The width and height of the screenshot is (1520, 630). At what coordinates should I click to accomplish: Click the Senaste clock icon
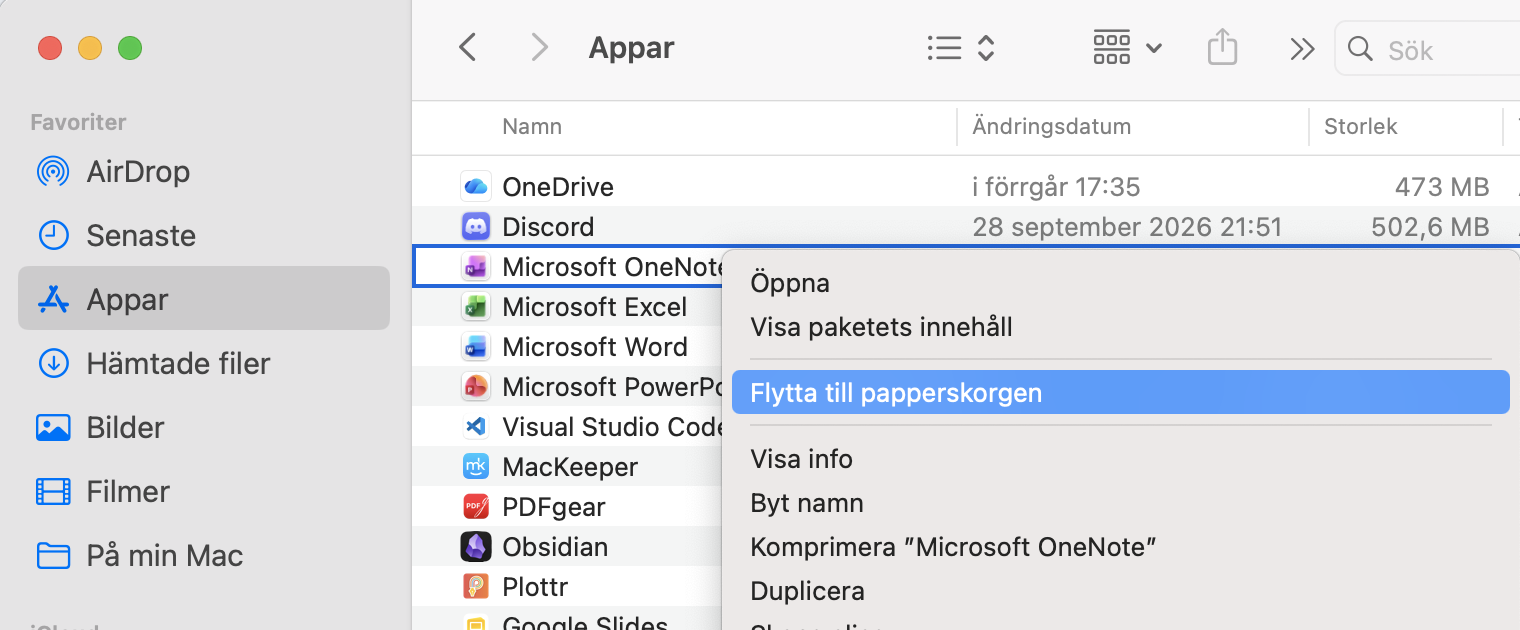click(53, 236)
